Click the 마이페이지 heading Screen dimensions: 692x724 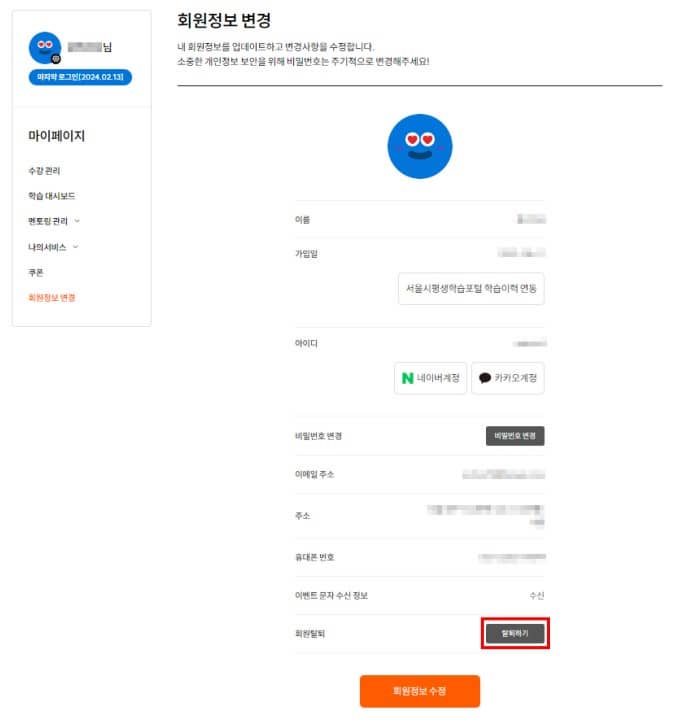(56, 136)
